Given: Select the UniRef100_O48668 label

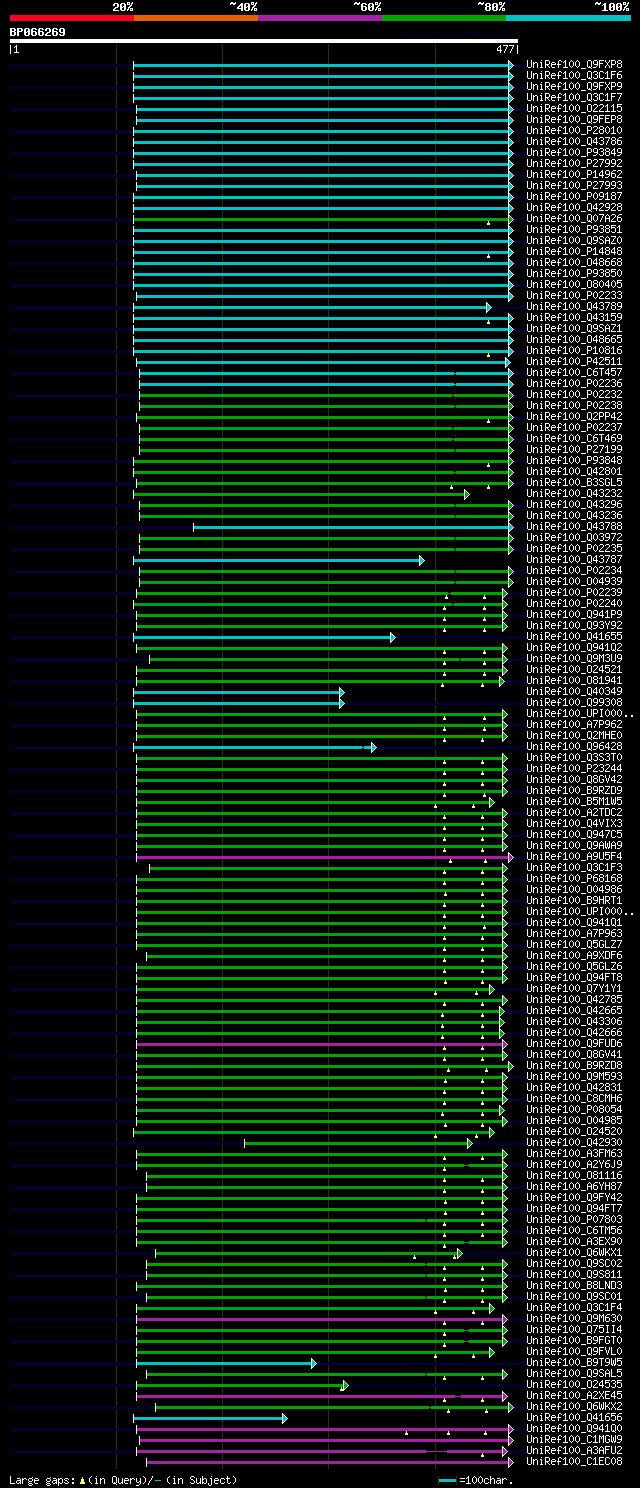Looking at the screenshot, I should pyautogui.click(x=574, y=263).
